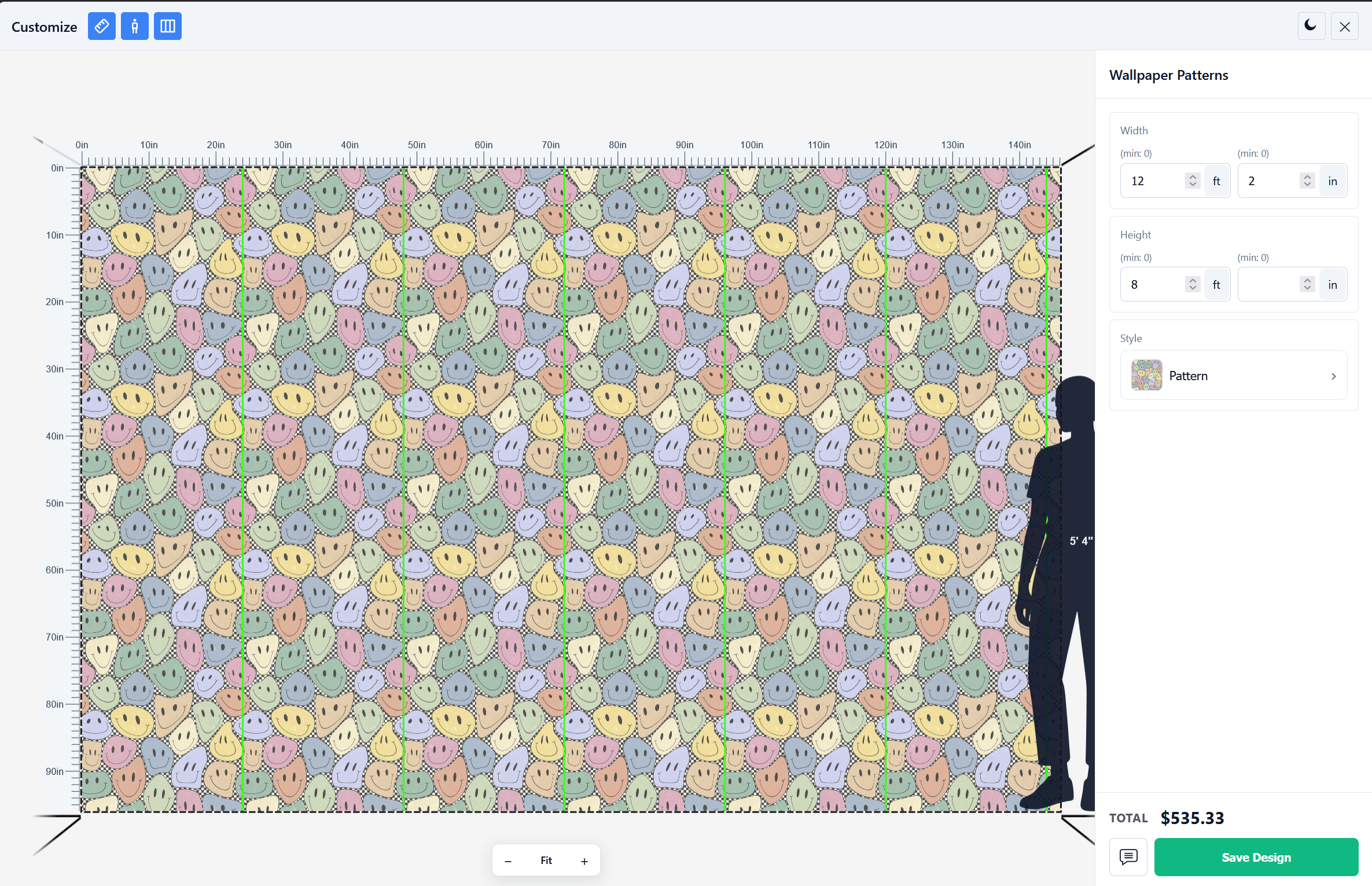The width and height of the screenshot is (1372, 886).
Task: Click the 100in ruler label
Action: [x=752, y=145]
